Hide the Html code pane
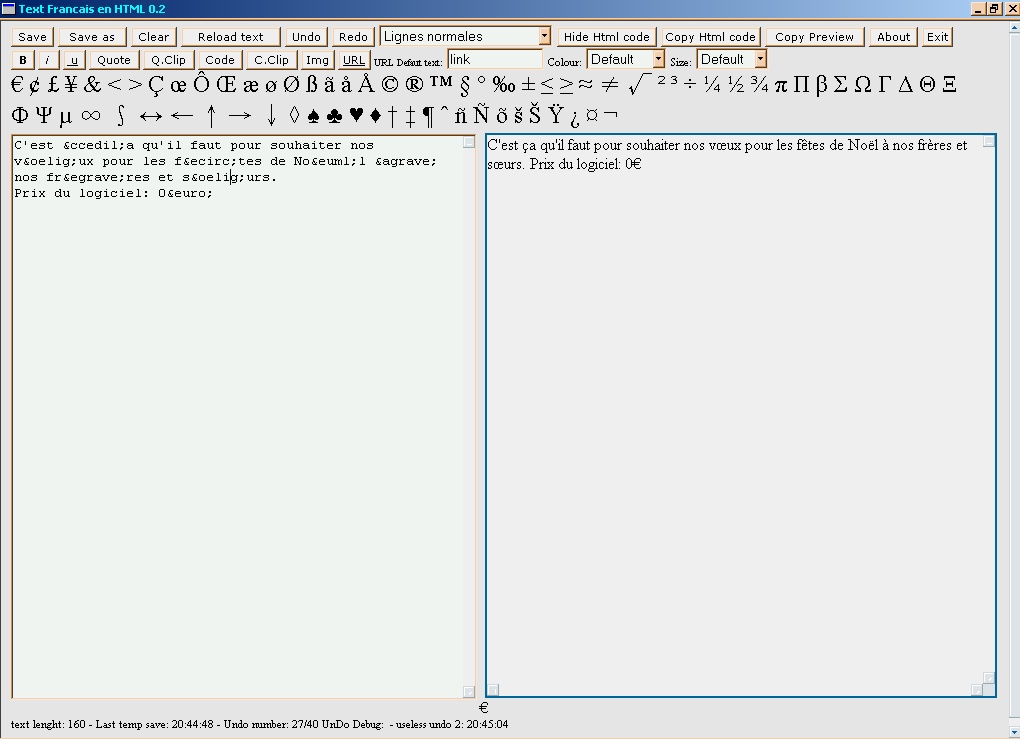The width and height of the screenshot is (1020, 739). point(606,37)
